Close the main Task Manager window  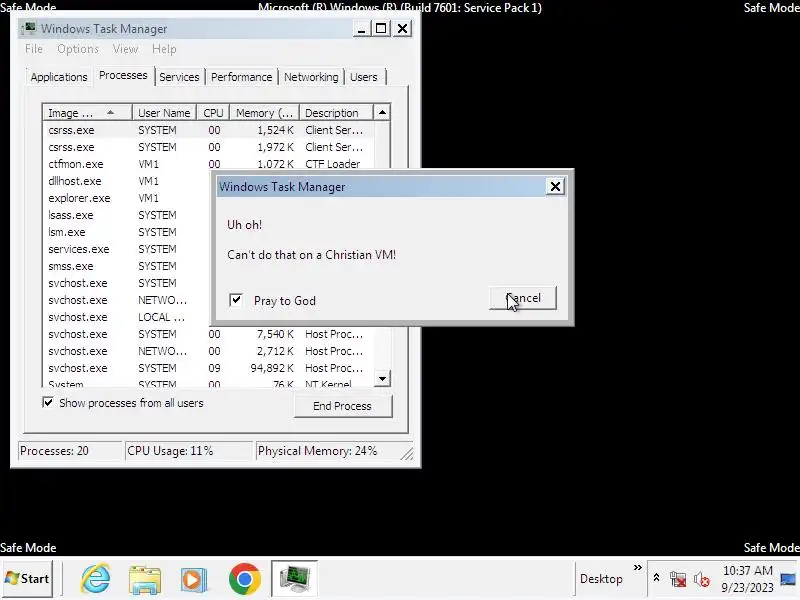click(x=403, y=29)
